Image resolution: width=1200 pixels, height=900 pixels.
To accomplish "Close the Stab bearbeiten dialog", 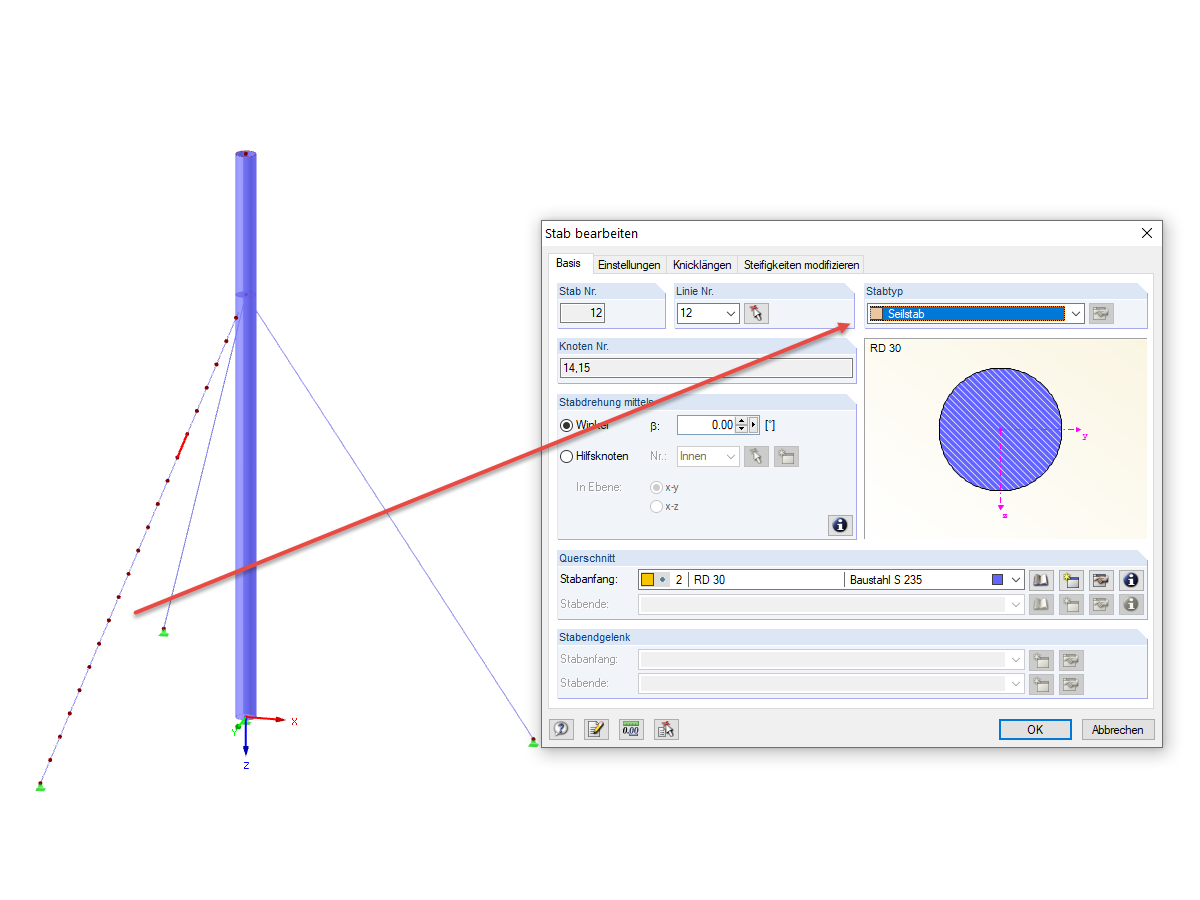I will tap(1147, 233).
